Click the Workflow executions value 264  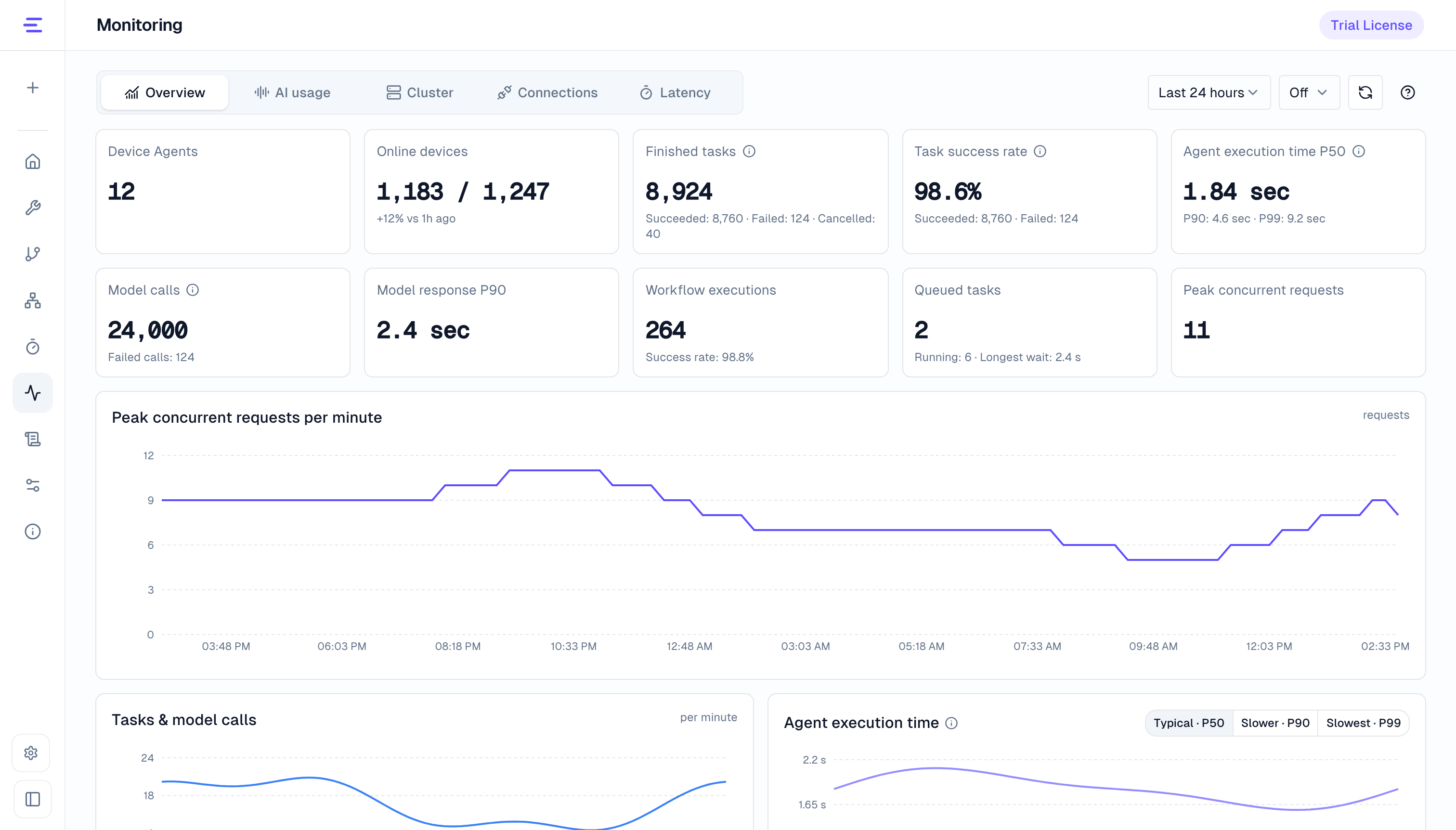pyautogui.click(x=665, y=330)
